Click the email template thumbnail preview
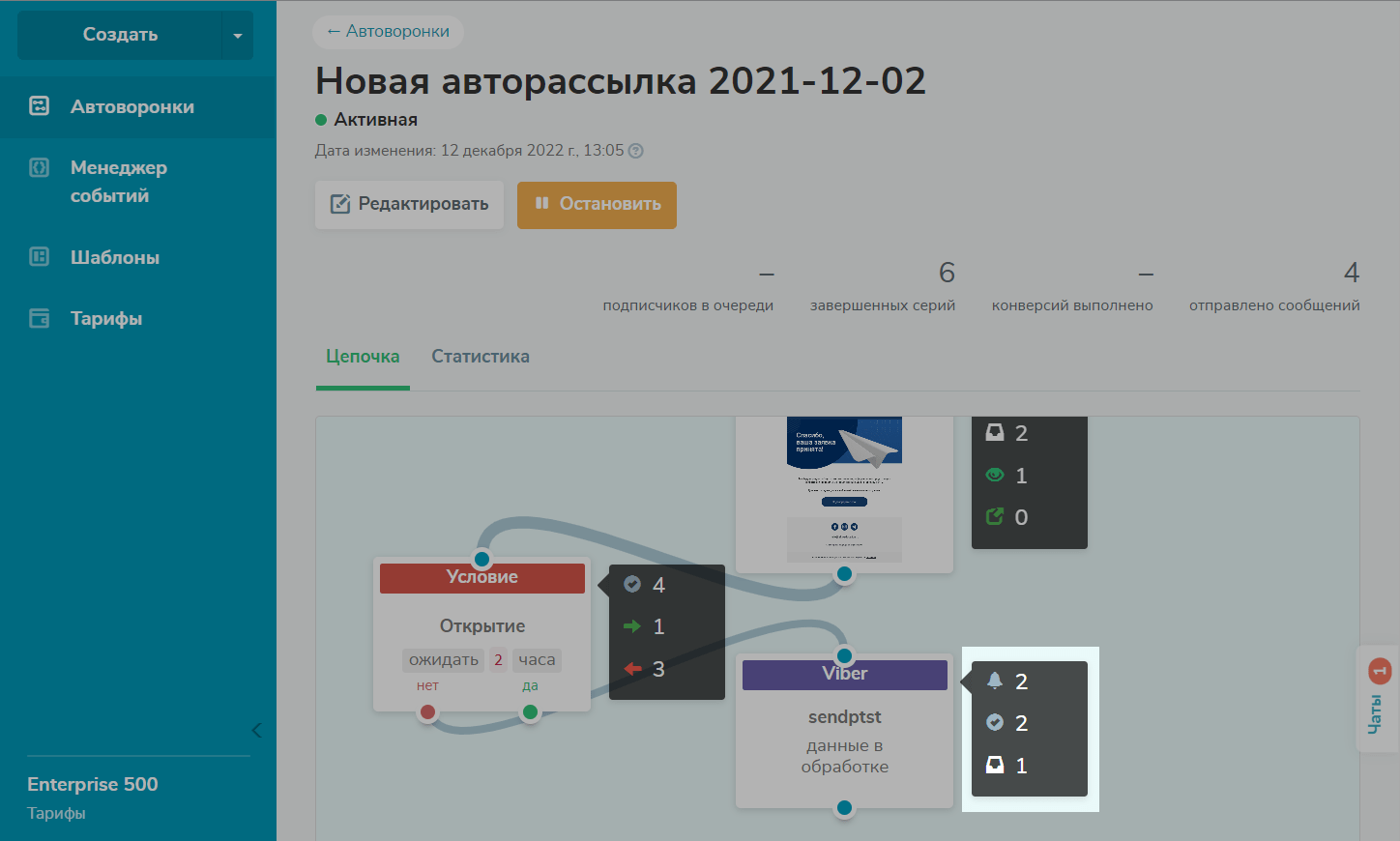 (x=844, y=489)
